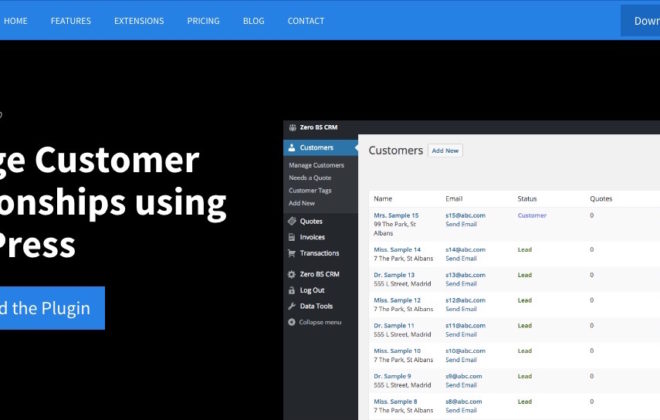This screenshot has width=660, height=420.
Task: Click Send Email under s10@abc.com
Action: coord(461,360)
